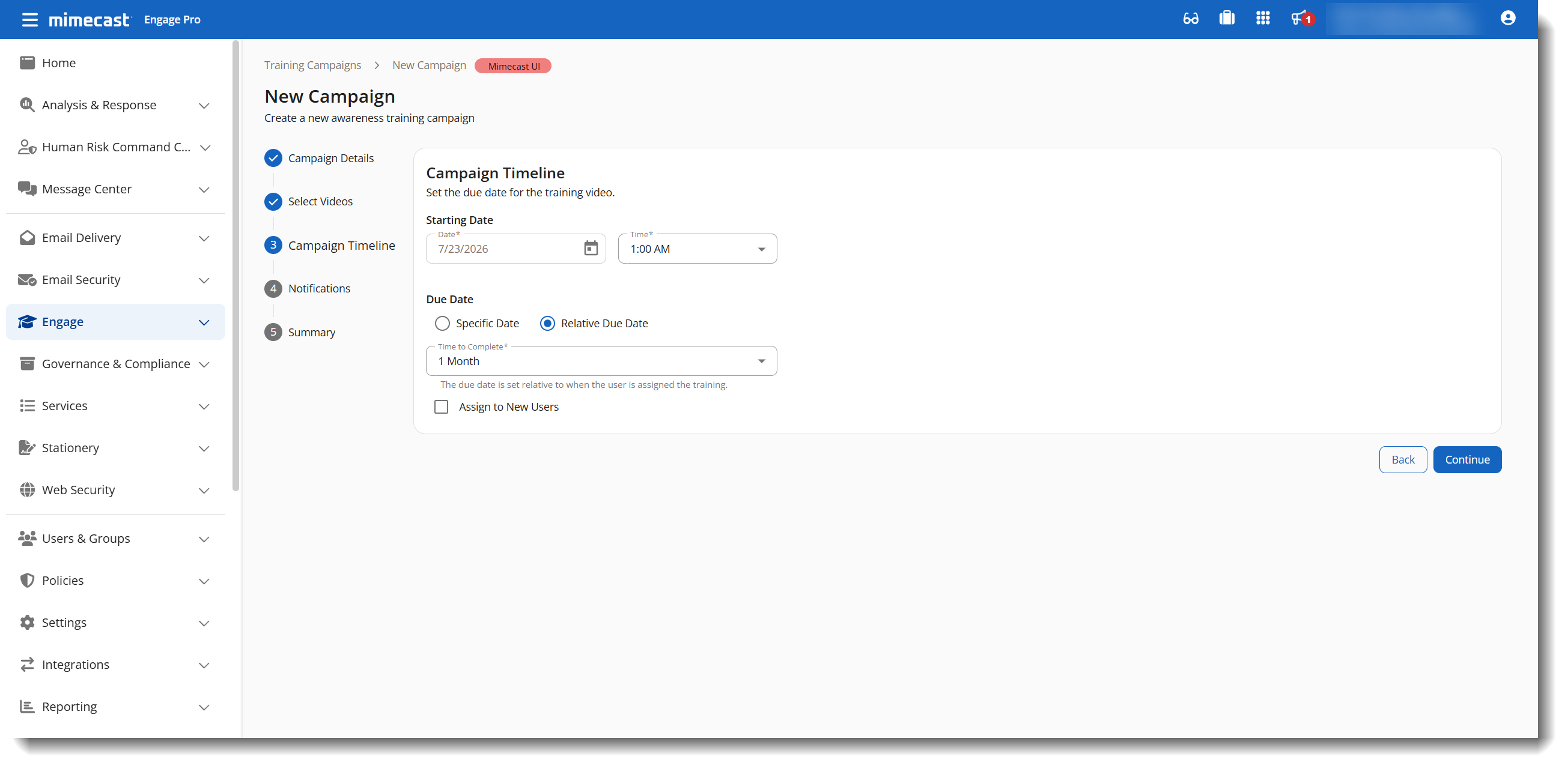Expand the Message Center chevron

click(204, 189)
